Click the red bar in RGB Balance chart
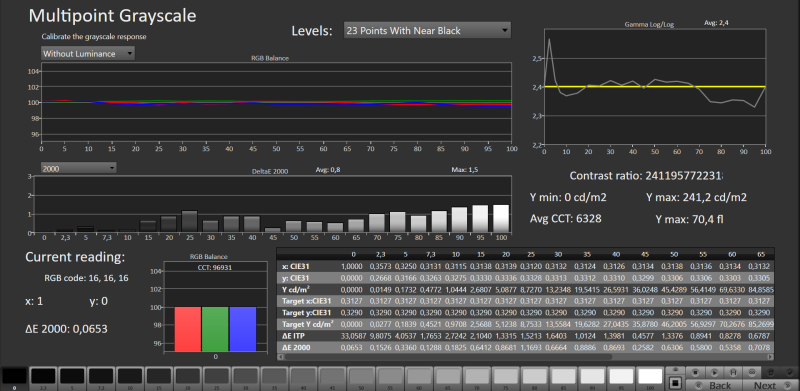The image size is (800, 391). pos(188,329)
